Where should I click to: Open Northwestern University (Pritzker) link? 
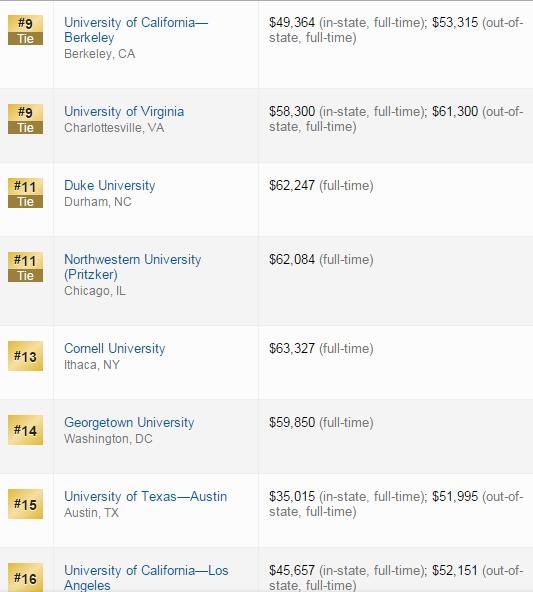132,267
